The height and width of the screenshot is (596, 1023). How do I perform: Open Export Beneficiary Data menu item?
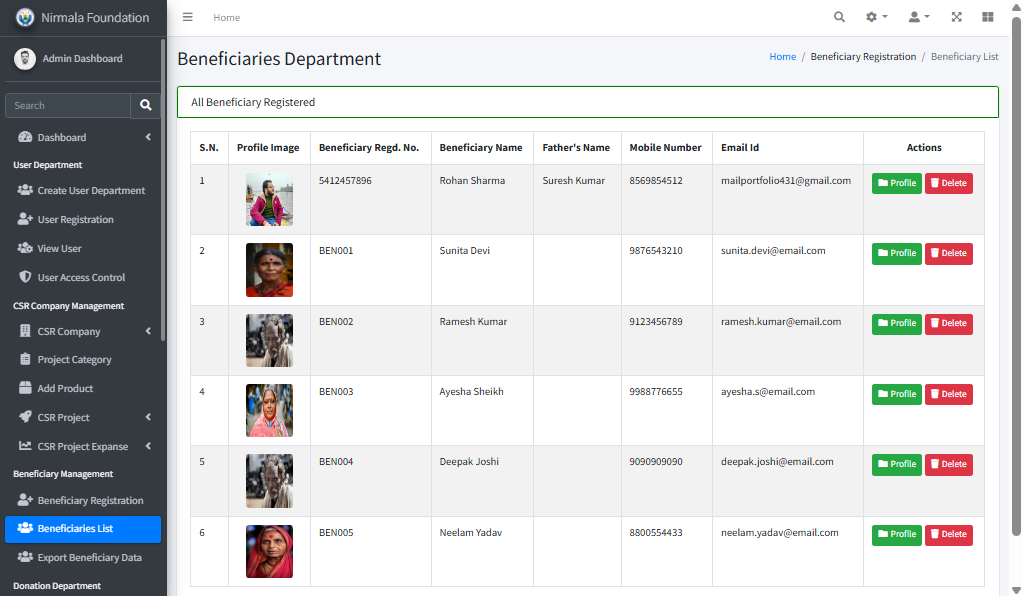89,557
